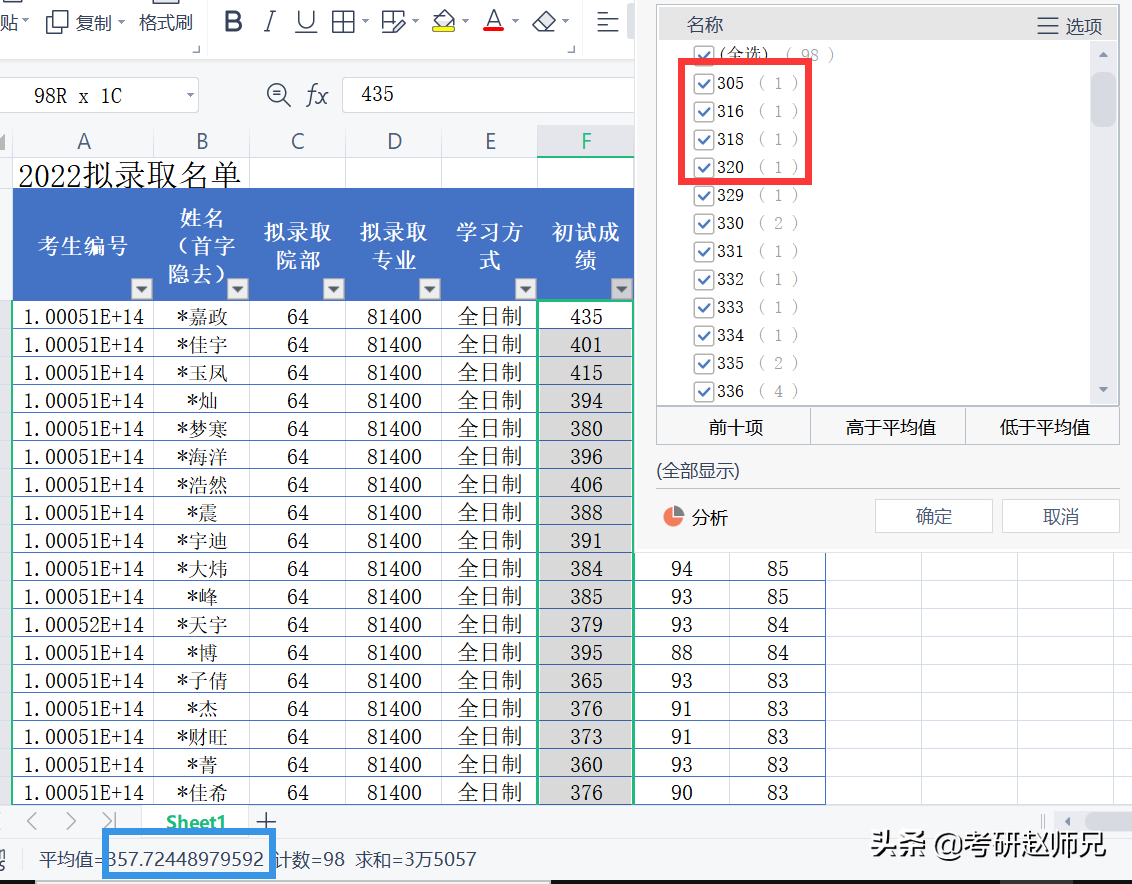1132x884 pixels.
Task: Select the red font color swatch
Action: pos(496,21)
